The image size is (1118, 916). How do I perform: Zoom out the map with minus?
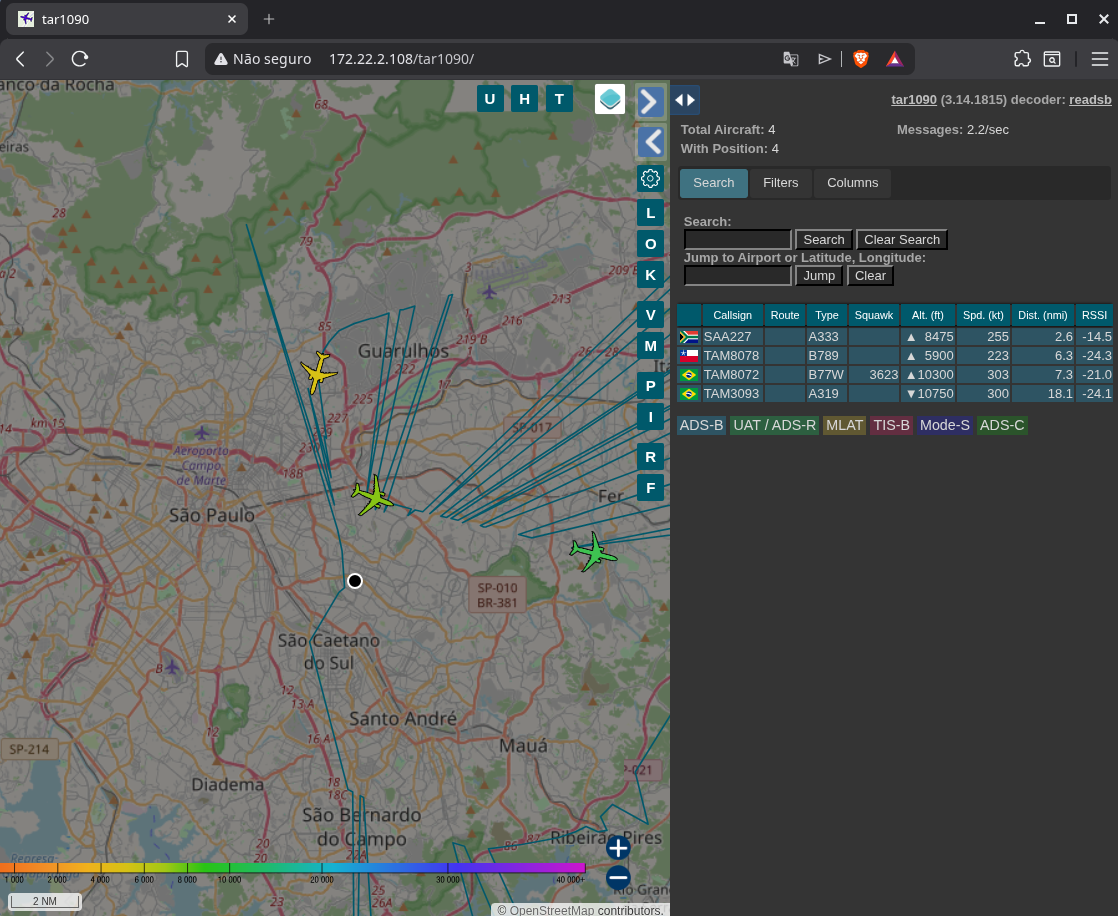pyautogui.click(x=618, y=878)
